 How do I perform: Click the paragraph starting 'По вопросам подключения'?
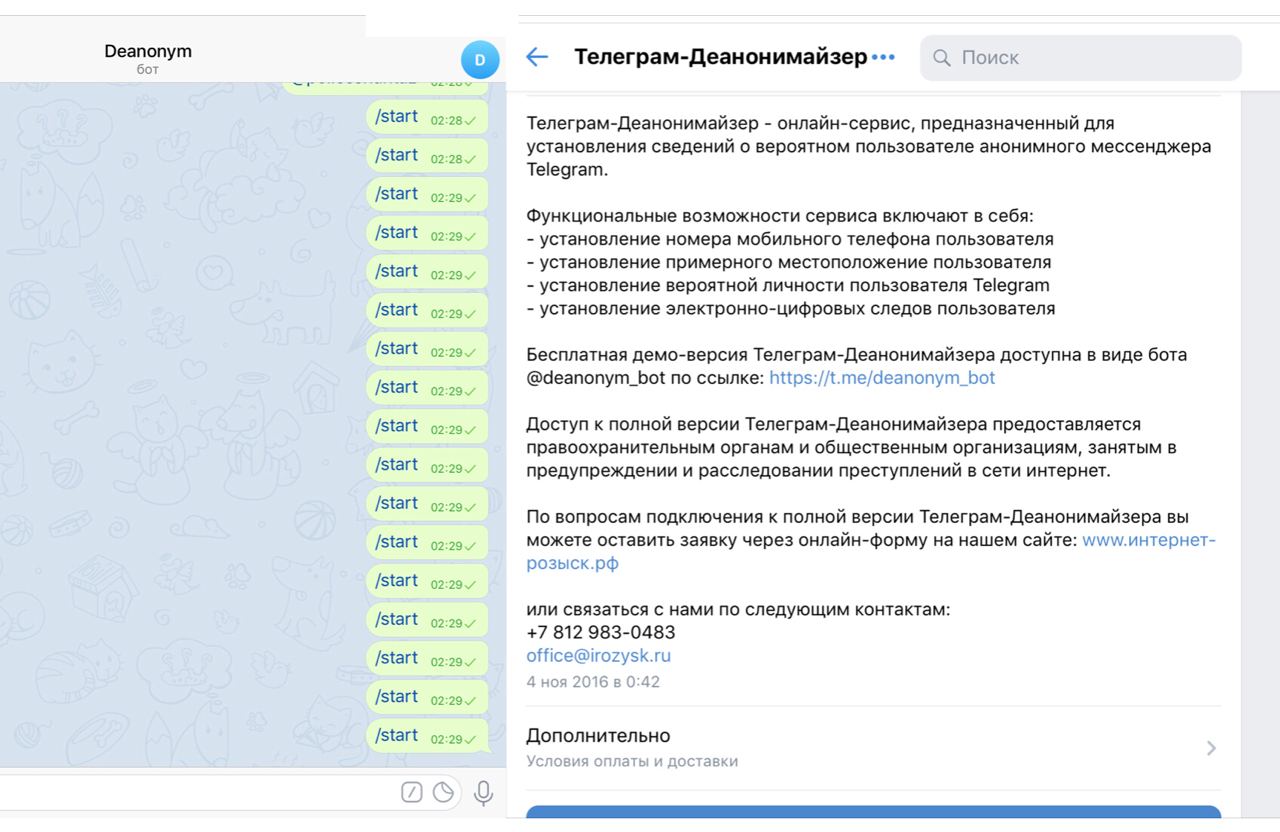[x=871, y=540]
